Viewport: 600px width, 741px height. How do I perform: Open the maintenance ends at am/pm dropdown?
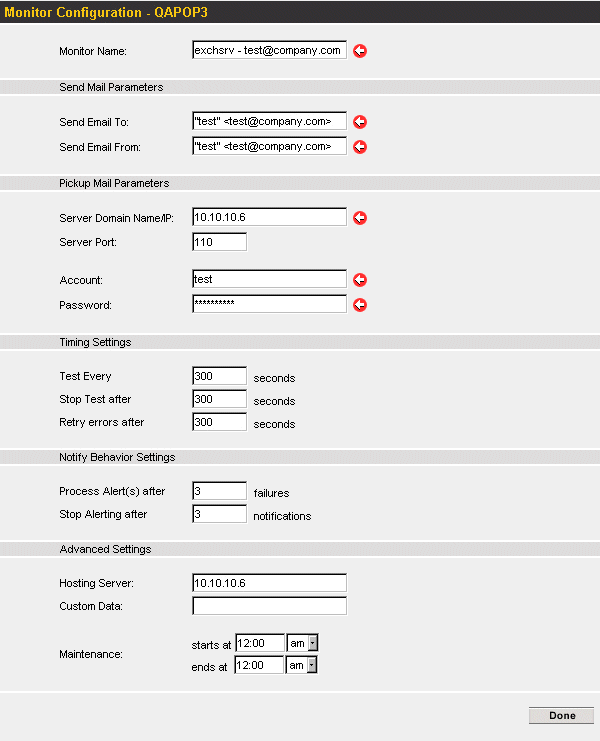[301, 665]
